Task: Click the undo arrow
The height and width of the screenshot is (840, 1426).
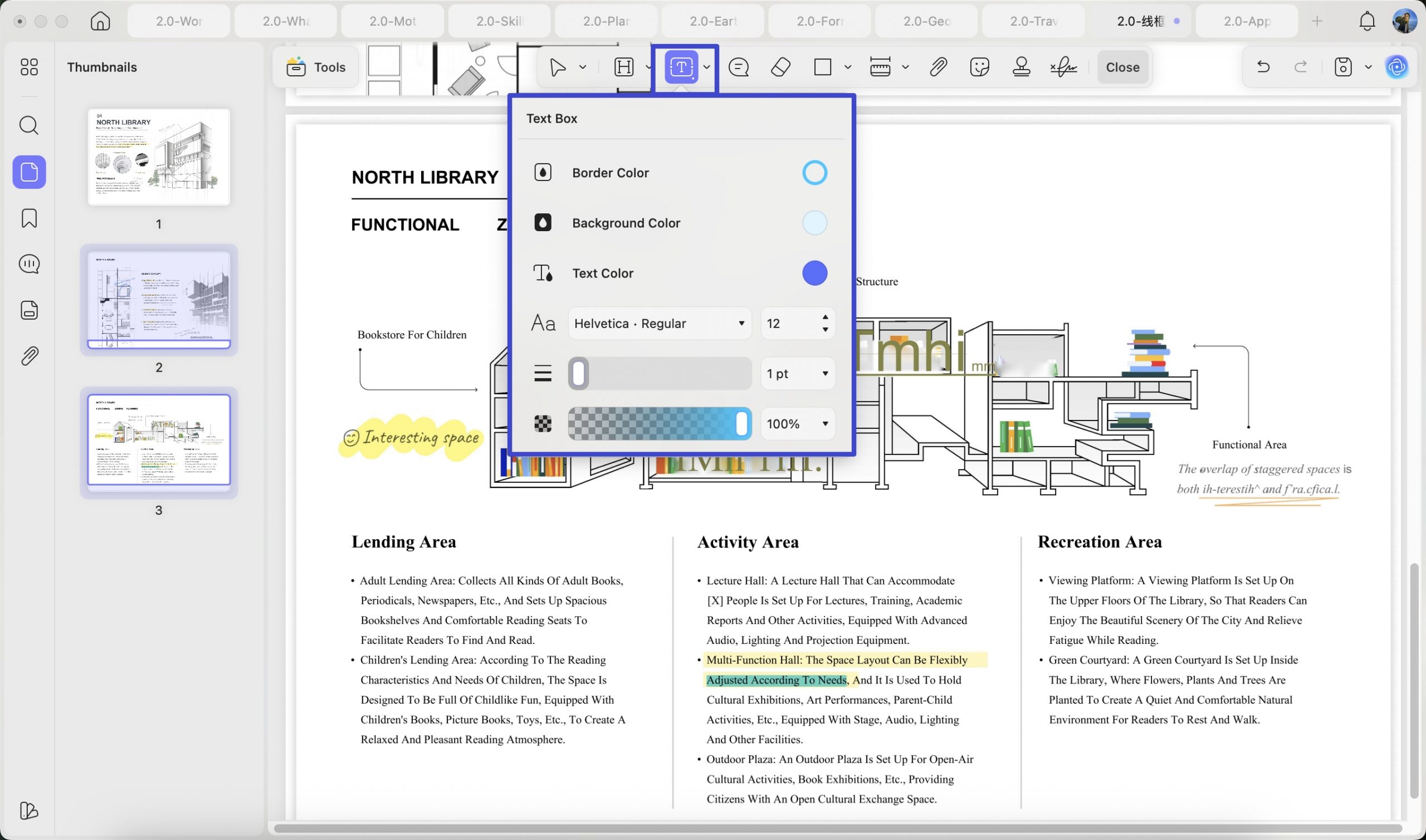Action: [x=1262, y=67]
